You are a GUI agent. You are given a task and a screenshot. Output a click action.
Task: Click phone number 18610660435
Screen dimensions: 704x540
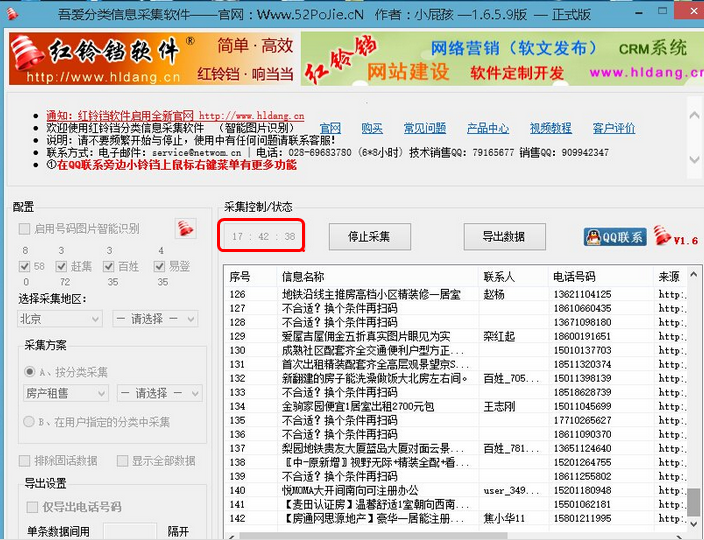(582, 308)
